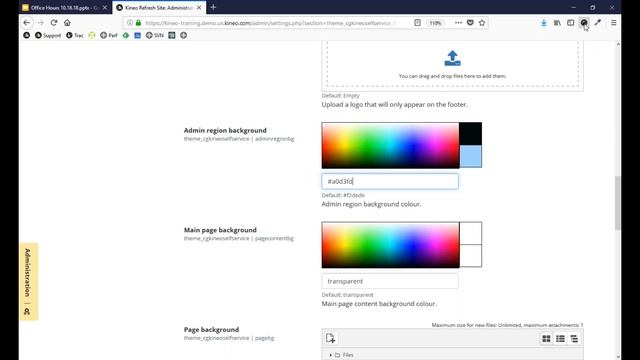The height and width of the screenshot is (360, 640).
Task: Click the vertical page scrollbar thumb
Action: [x=618, y=203]
